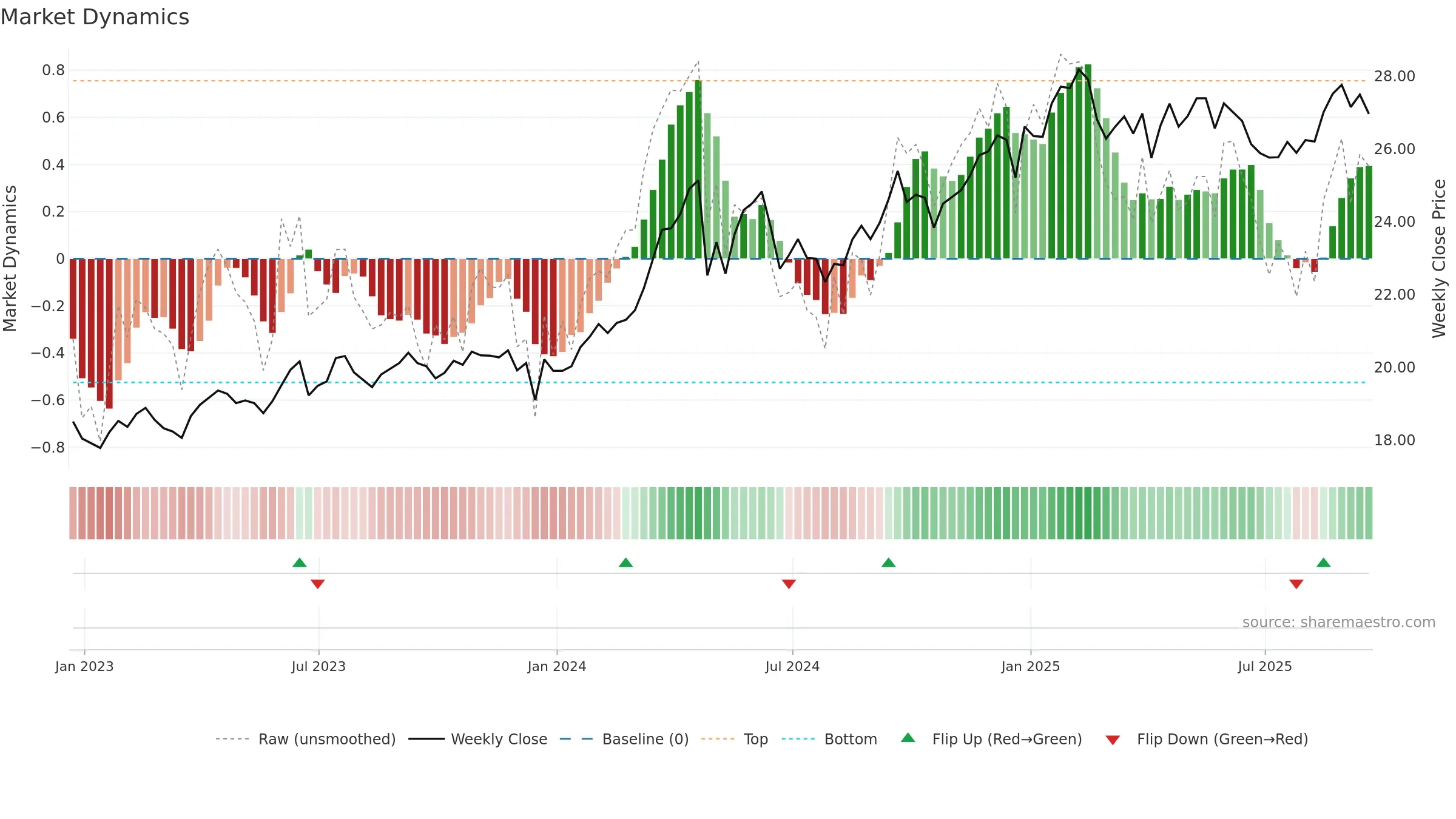
Task: Click the Jan 2025 x-axis label
Action: [x=1031, y=666]
